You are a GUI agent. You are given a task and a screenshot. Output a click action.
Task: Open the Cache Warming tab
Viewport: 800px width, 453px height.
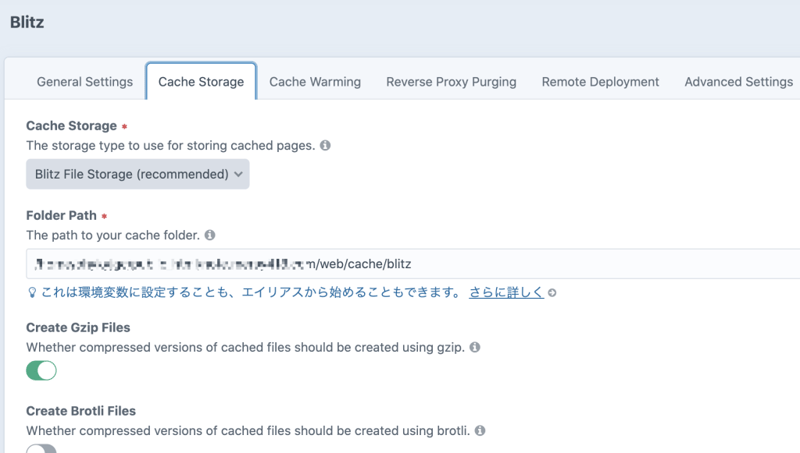315,82
